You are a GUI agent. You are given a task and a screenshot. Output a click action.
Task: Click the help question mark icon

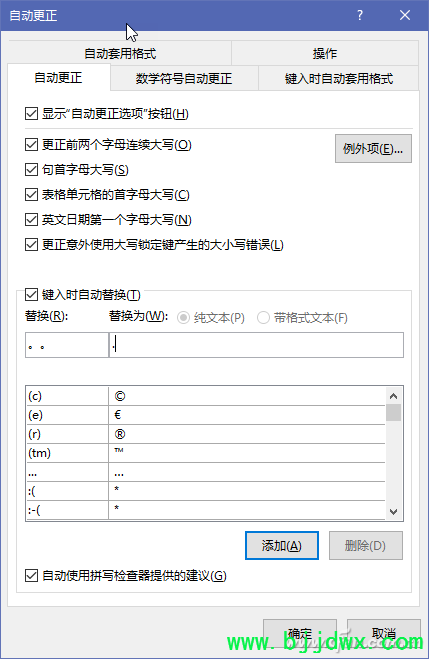[x=360, y=16]
